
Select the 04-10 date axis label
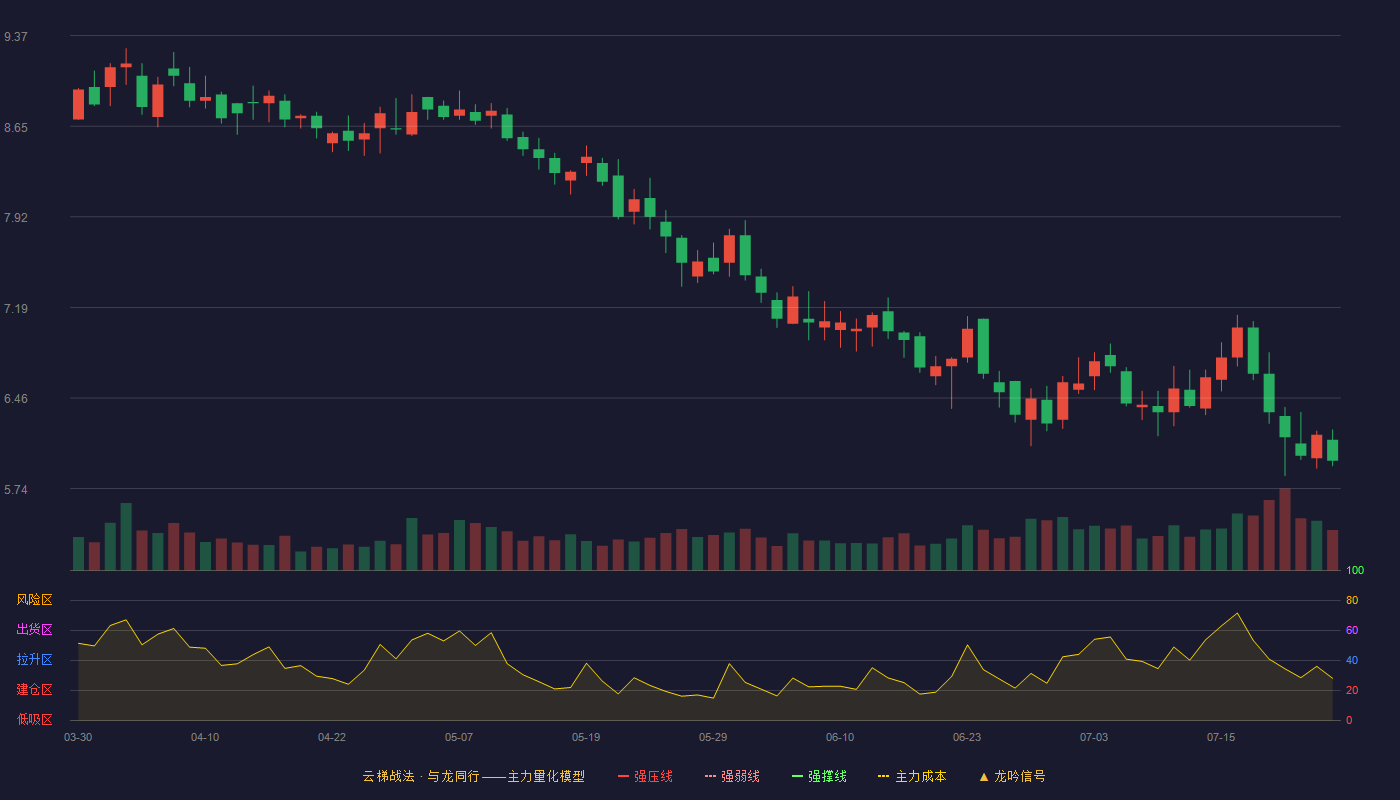click(x=205, y=737)
